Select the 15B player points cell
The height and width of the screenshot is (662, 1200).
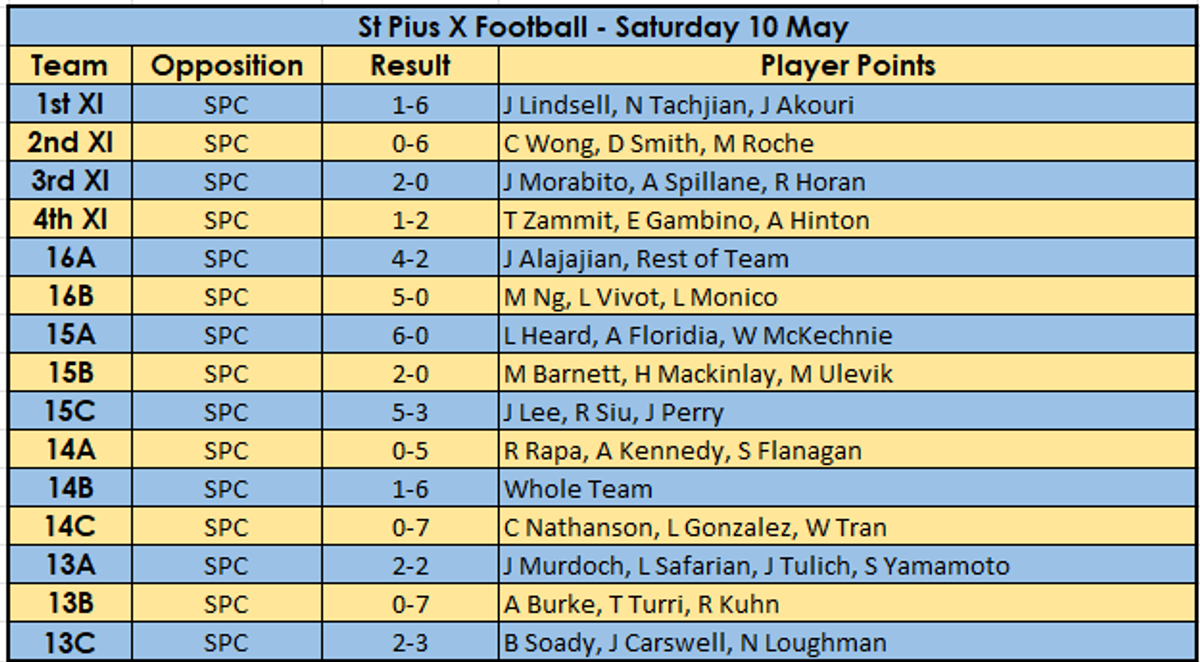coord(848,374)
